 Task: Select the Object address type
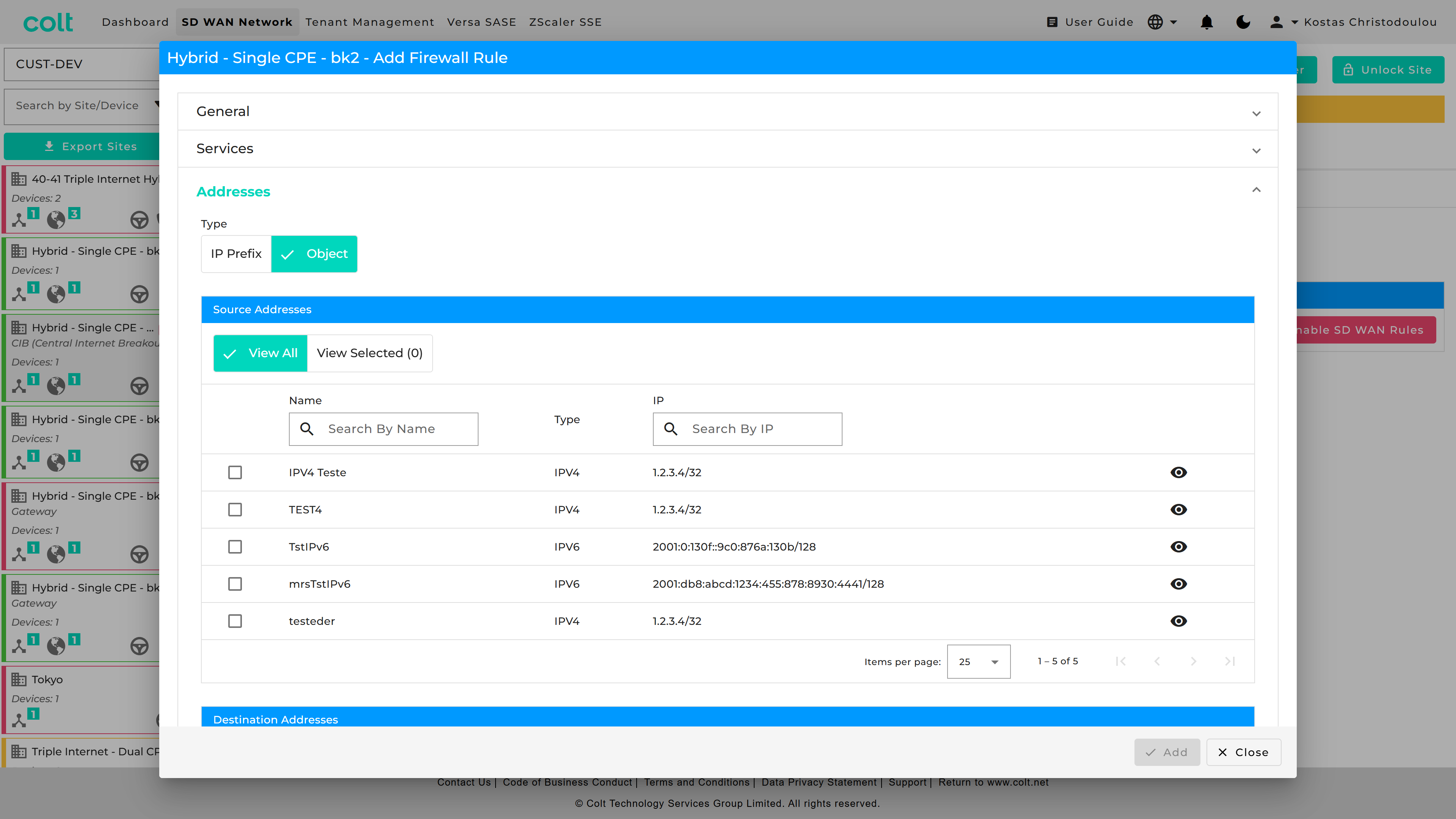(x=314, y=254)
